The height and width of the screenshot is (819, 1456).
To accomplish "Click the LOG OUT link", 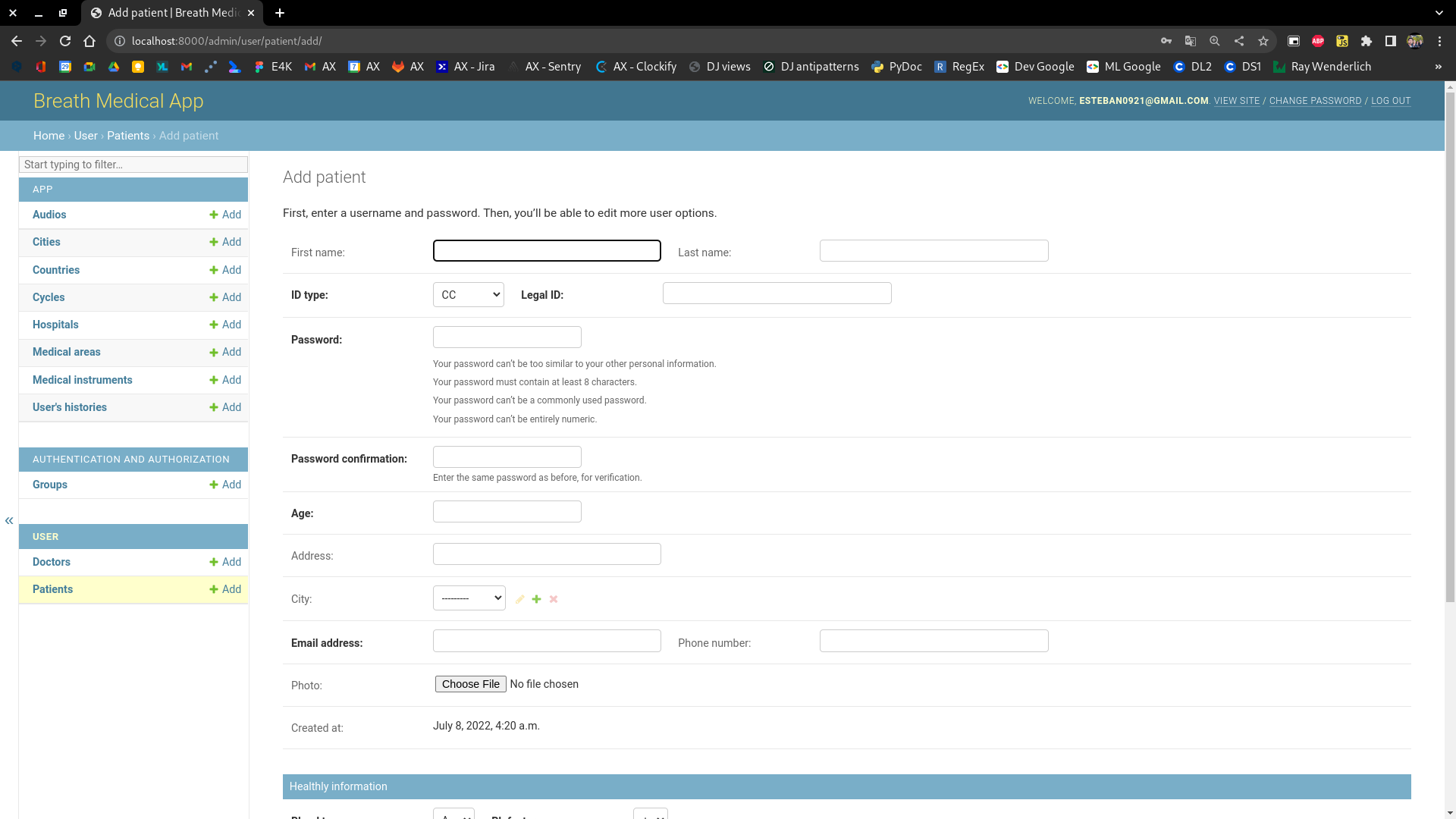I will pyautogui.click(x=1391, y=101).
